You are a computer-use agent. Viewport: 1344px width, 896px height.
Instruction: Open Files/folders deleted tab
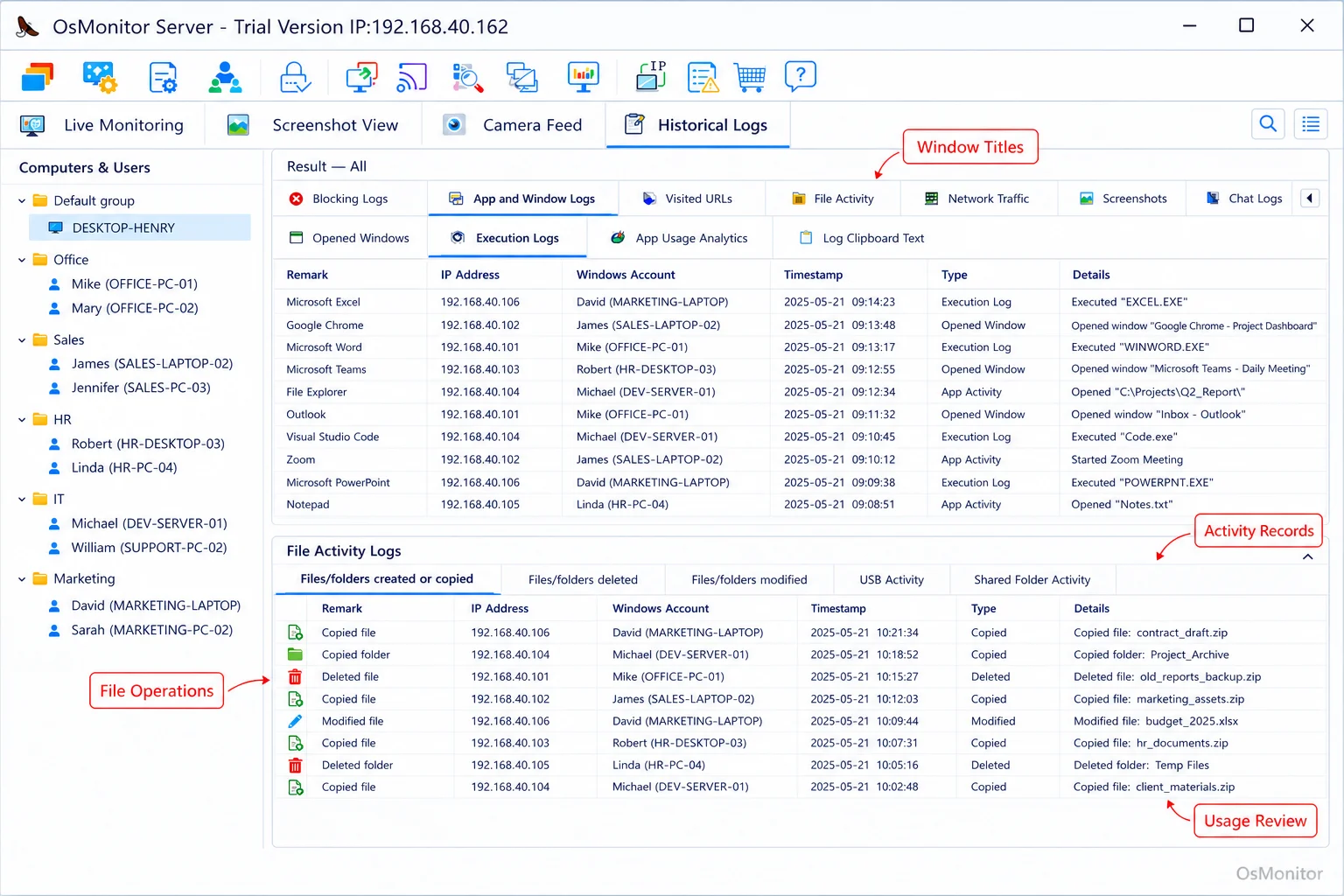583,579
